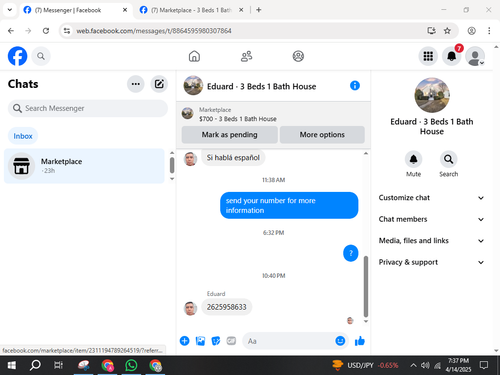Screen dimensions: 500x375
Task: Open the $700 - 3 Beds 1 Bath House listing
Action: tap(238, 119)
